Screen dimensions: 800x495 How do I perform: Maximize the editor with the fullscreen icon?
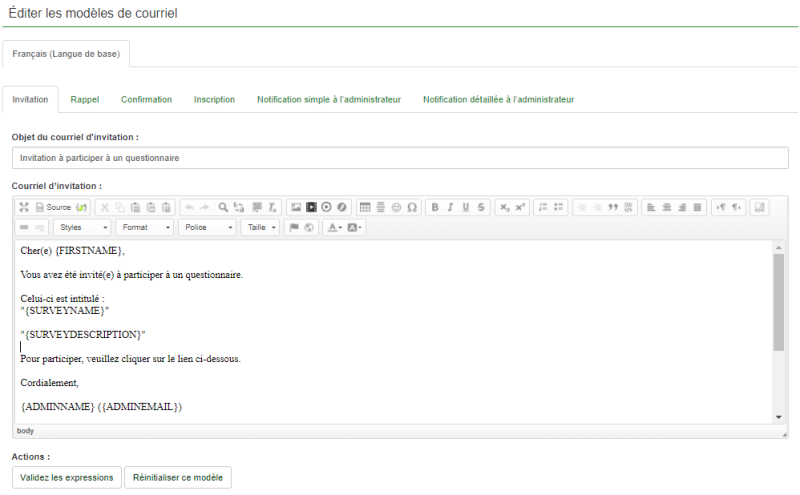click(x=24, y=207)
